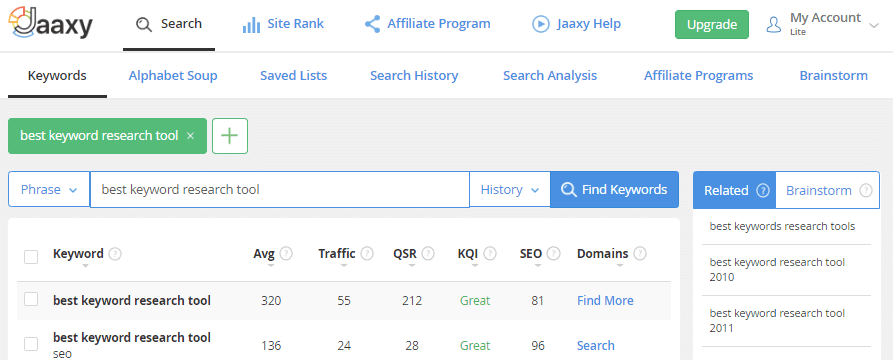Screen dimensions: 893x360
Task: Select the 'best keyword research tool seo' checkbox
Action: tap(31, 344)
